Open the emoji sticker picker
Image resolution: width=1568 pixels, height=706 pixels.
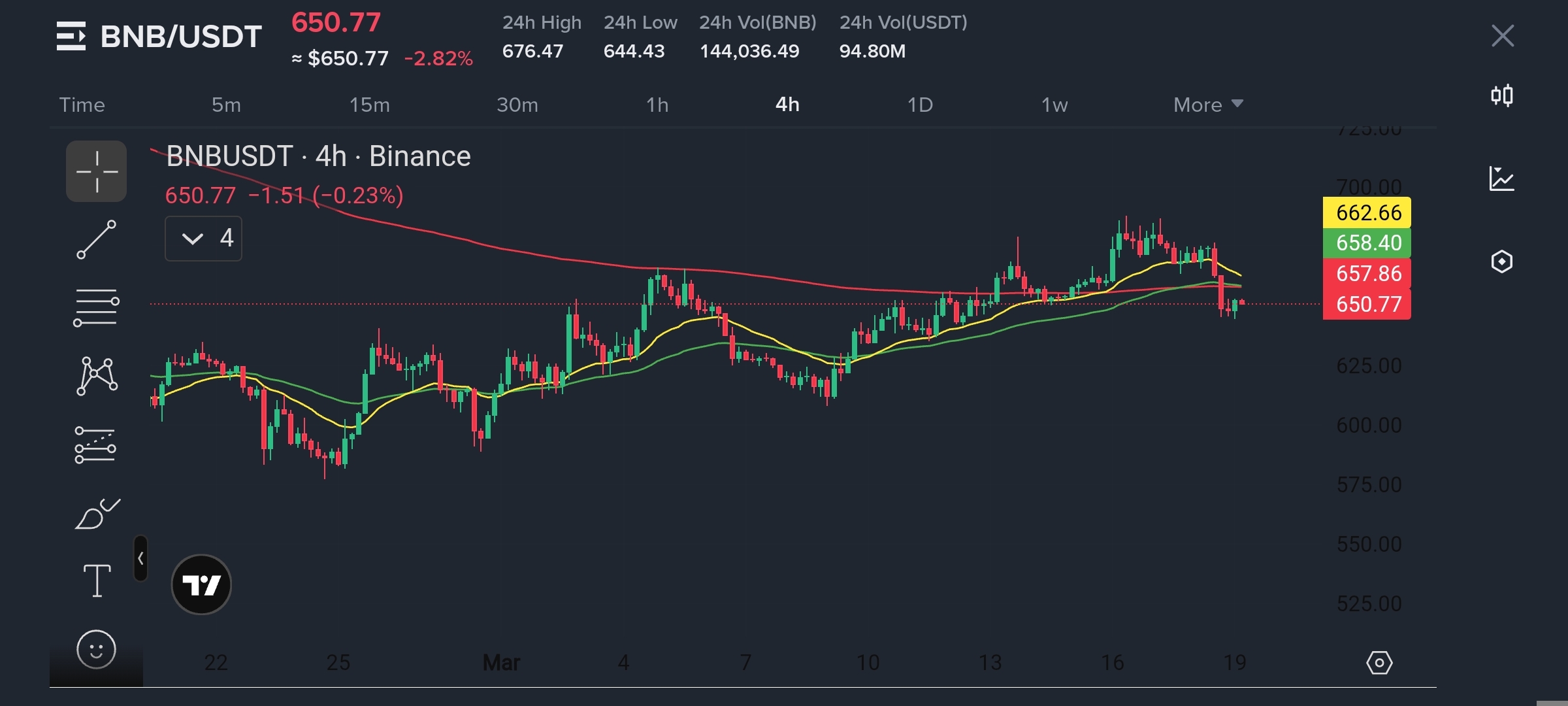tap(96, 650)
